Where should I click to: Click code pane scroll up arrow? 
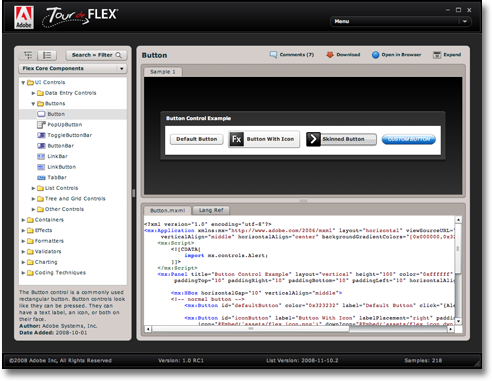pyautogui.click(x=458, y=220)
